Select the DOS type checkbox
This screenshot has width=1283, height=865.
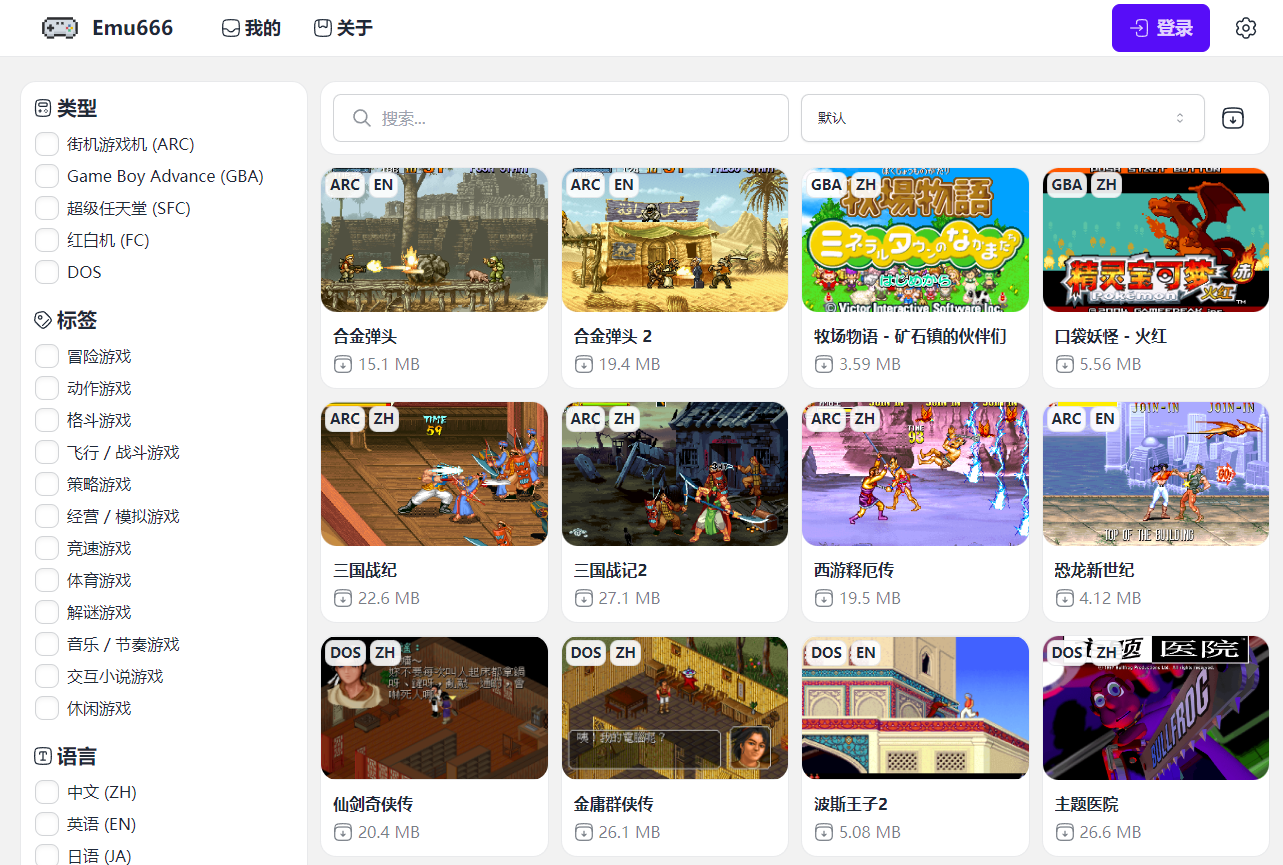coord(47,272)
